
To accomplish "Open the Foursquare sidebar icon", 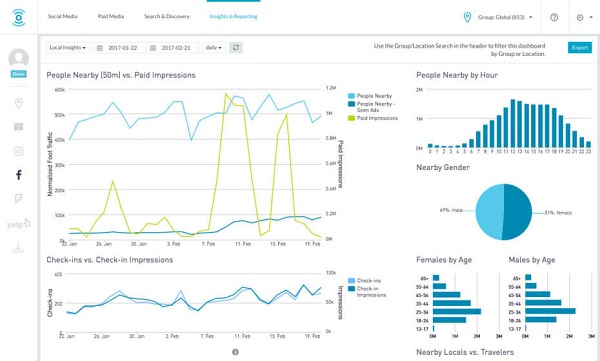I will point(18,198).
